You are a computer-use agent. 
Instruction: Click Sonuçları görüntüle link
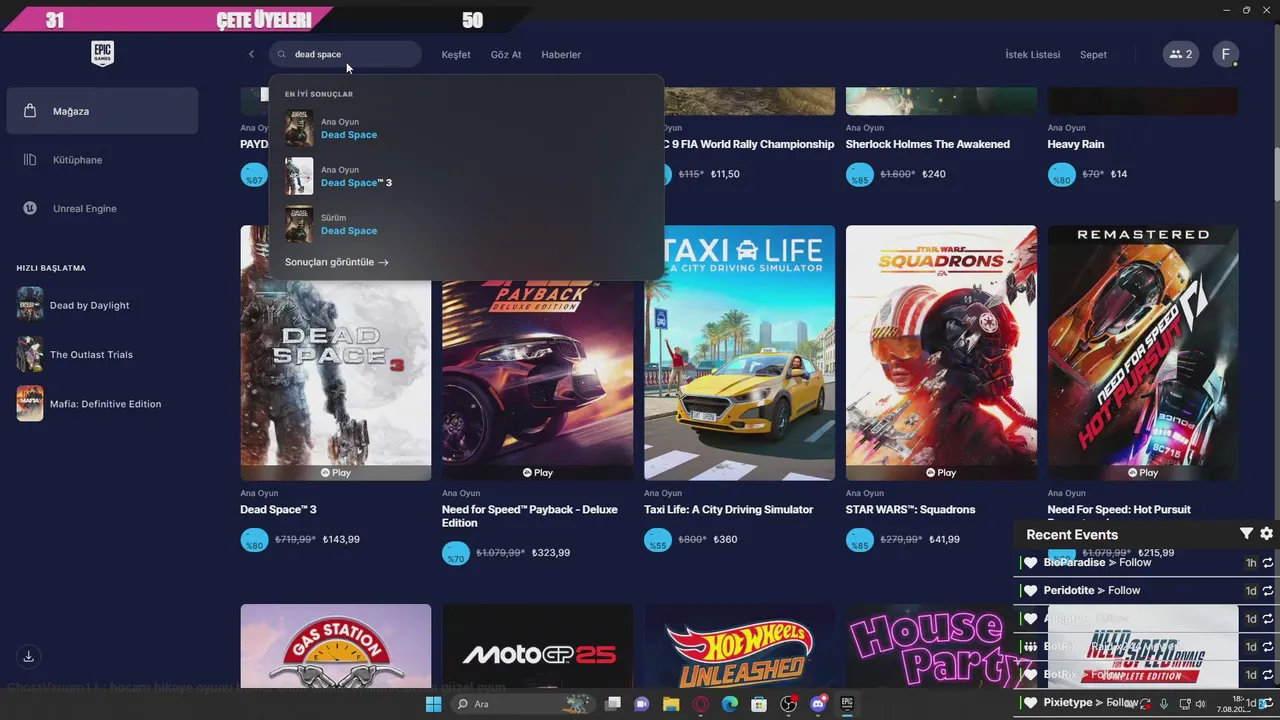click(336, 262)
